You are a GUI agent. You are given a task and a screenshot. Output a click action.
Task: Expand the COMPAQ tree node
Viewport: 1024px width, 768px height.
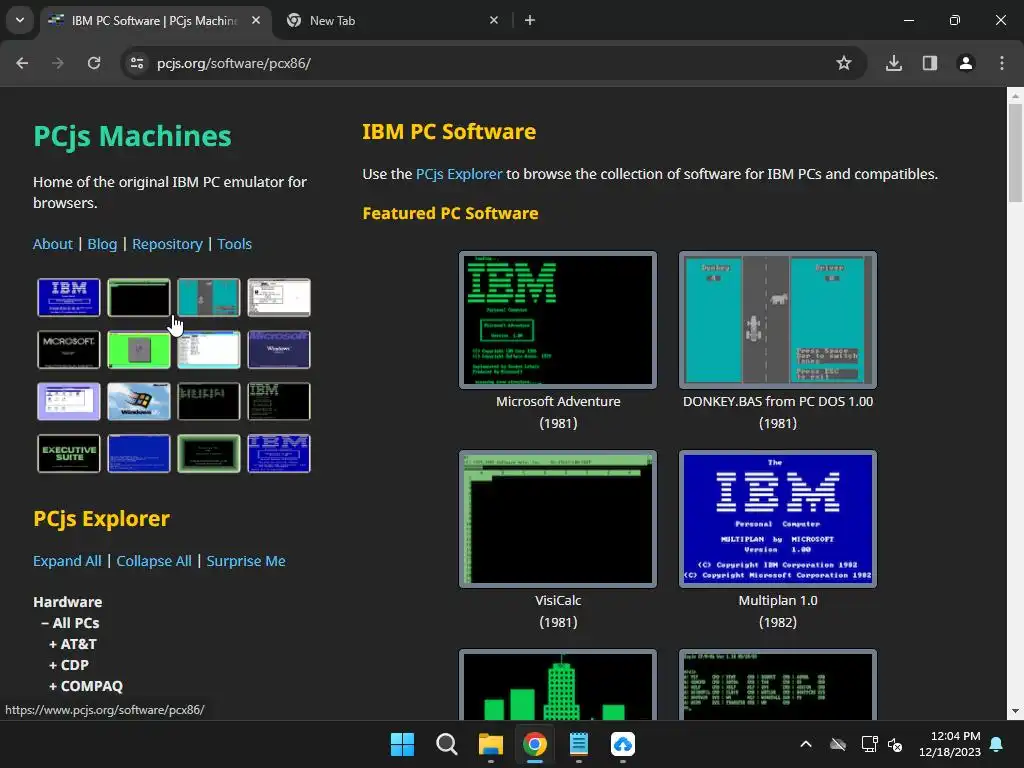tap(86, 686)
